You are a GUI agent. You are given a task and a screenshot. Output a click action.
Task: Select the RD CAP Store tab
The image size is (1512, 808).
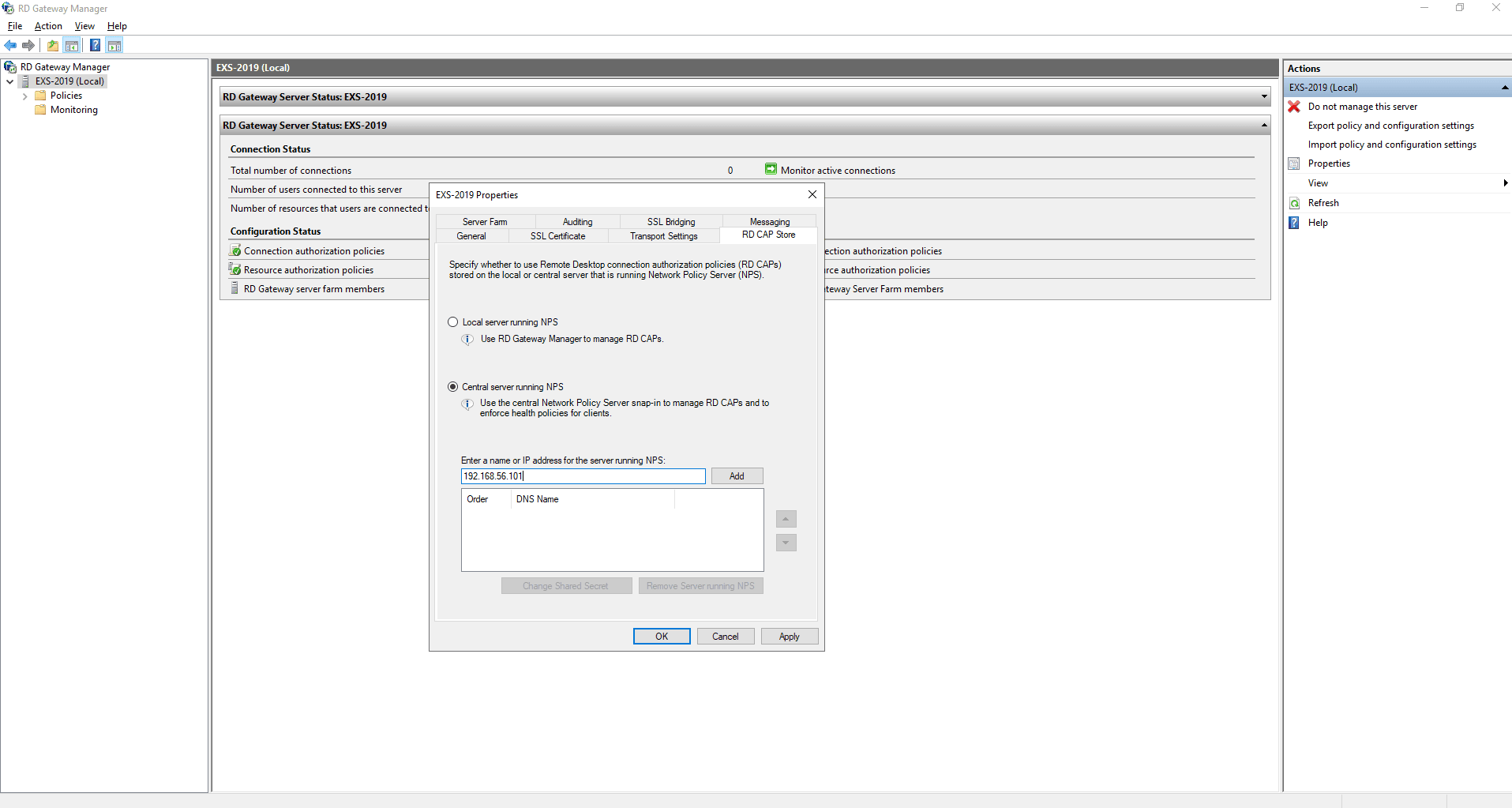click(x=768, y=235)
